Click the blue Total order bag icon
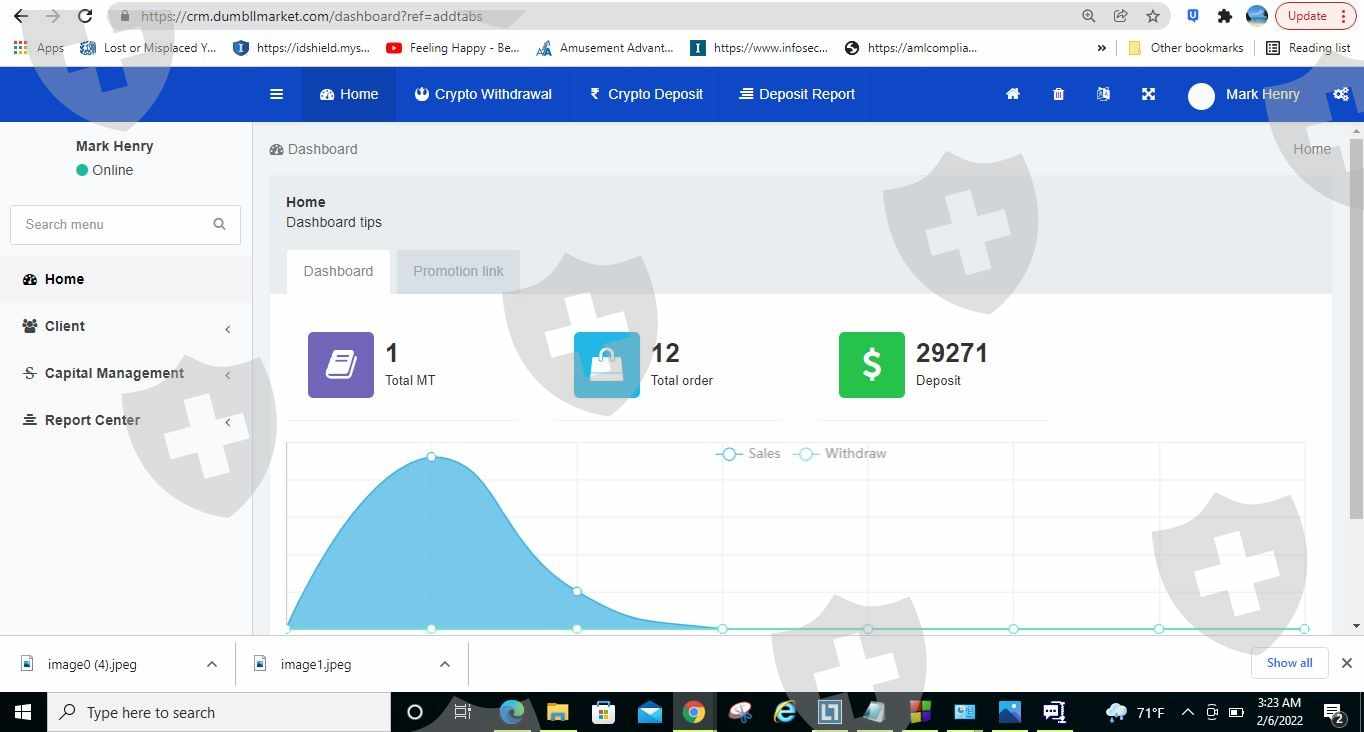Image resolution: width=1364 pixels, height=732 pixels. coord(606,365)
